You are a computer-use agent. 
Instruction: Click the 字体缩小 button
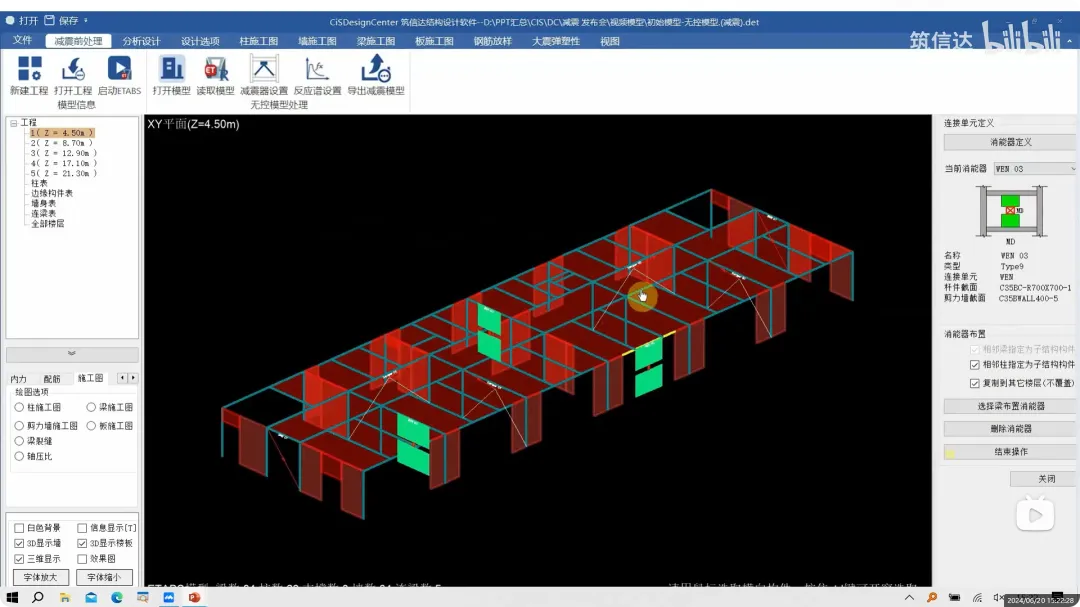104,577
